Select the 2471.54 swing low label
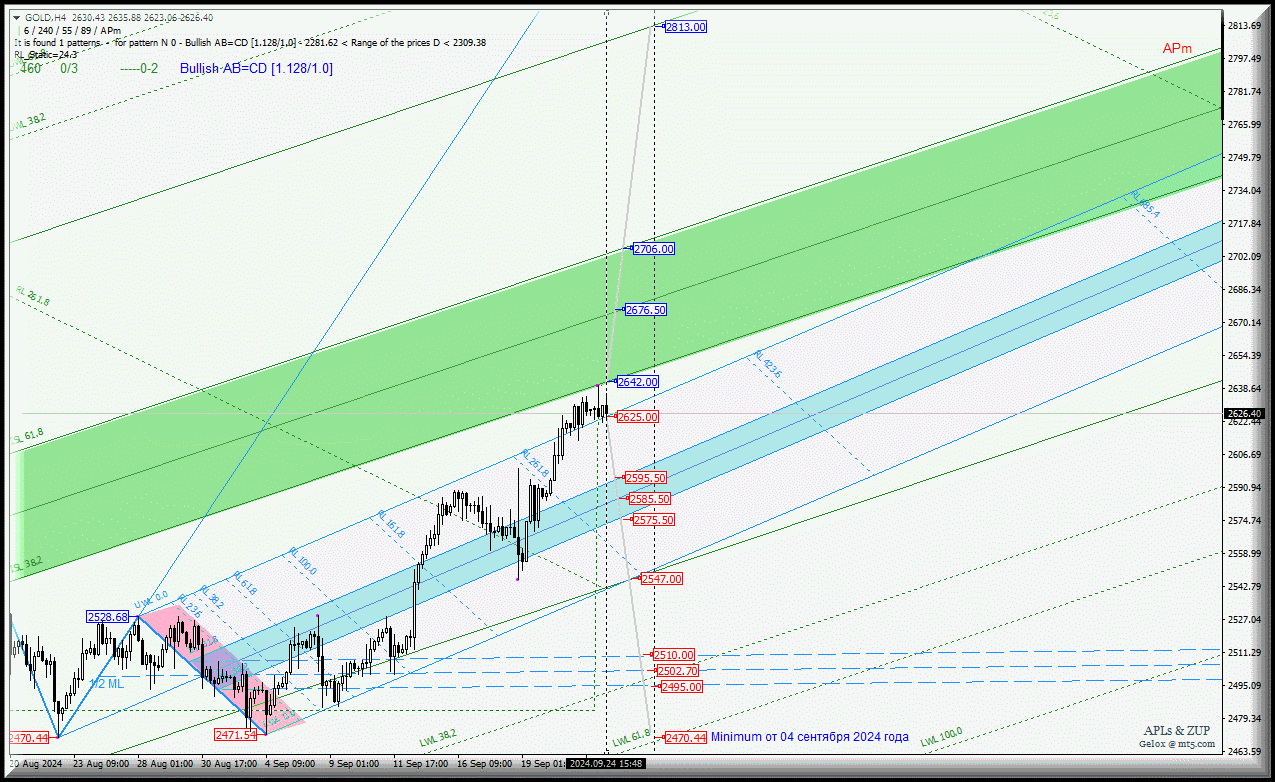 236,734
